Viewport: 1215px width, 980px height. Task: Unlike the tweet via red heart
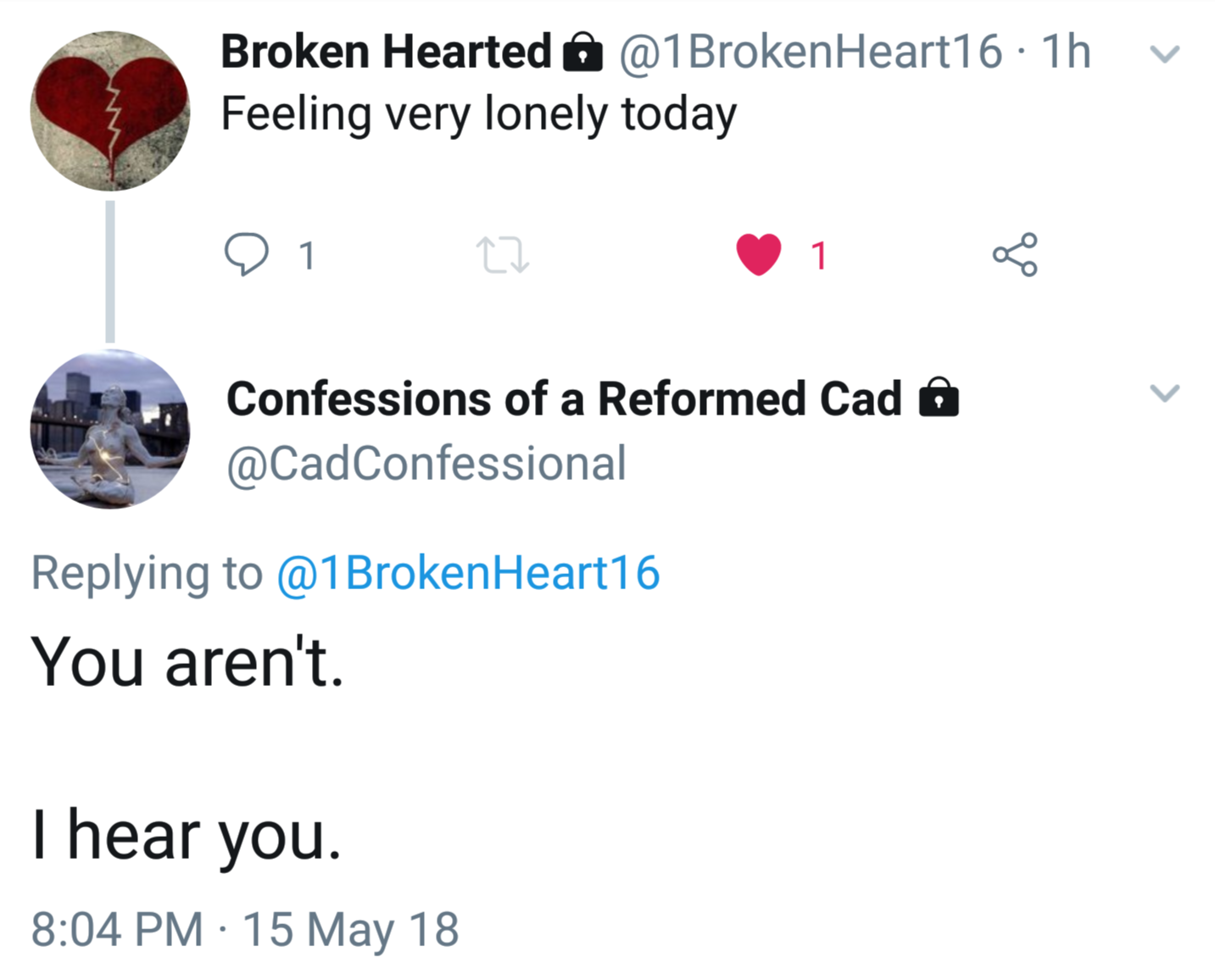[x=758, y=254]
